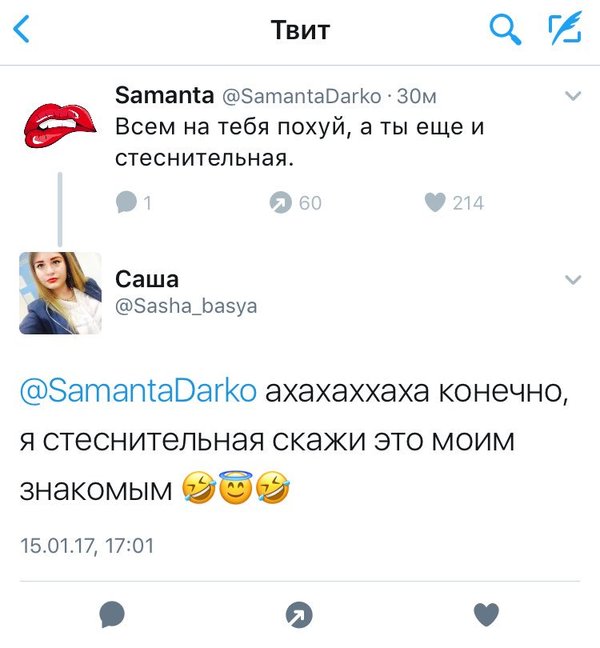Expand options chevron on Саша's tweet

click(573, 280)
